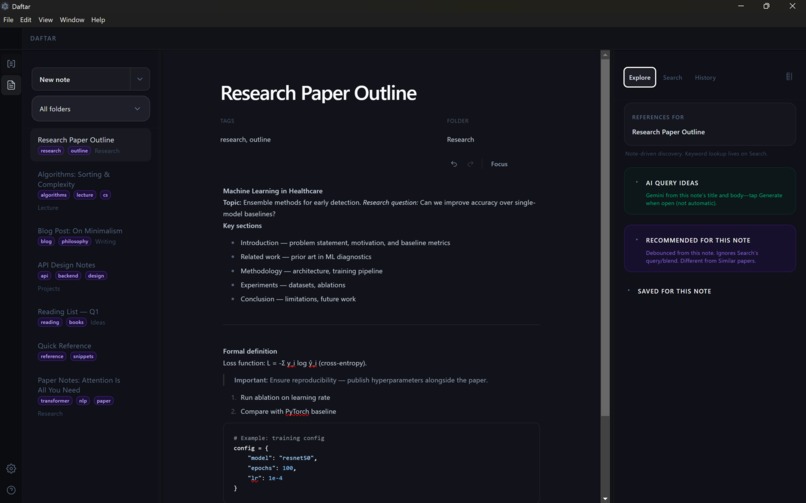
Task: Click 'Key sections' heading in the note
Action: [x=242, y=226]
